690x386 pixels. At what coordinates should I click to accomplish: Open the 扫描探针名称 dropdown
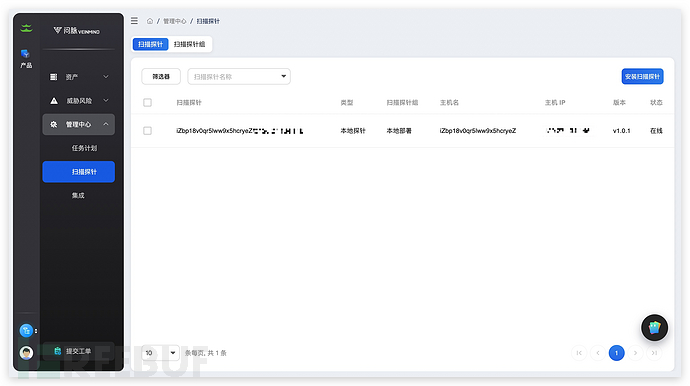(239, 77)
